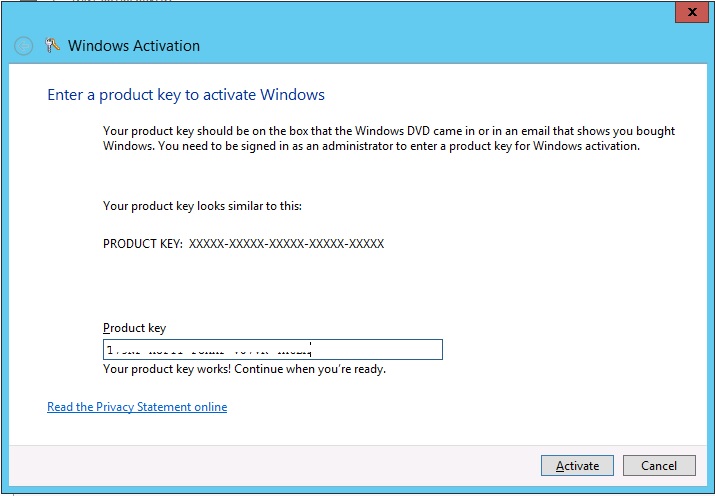Place cursor at end of entered key

coord(314,350)
